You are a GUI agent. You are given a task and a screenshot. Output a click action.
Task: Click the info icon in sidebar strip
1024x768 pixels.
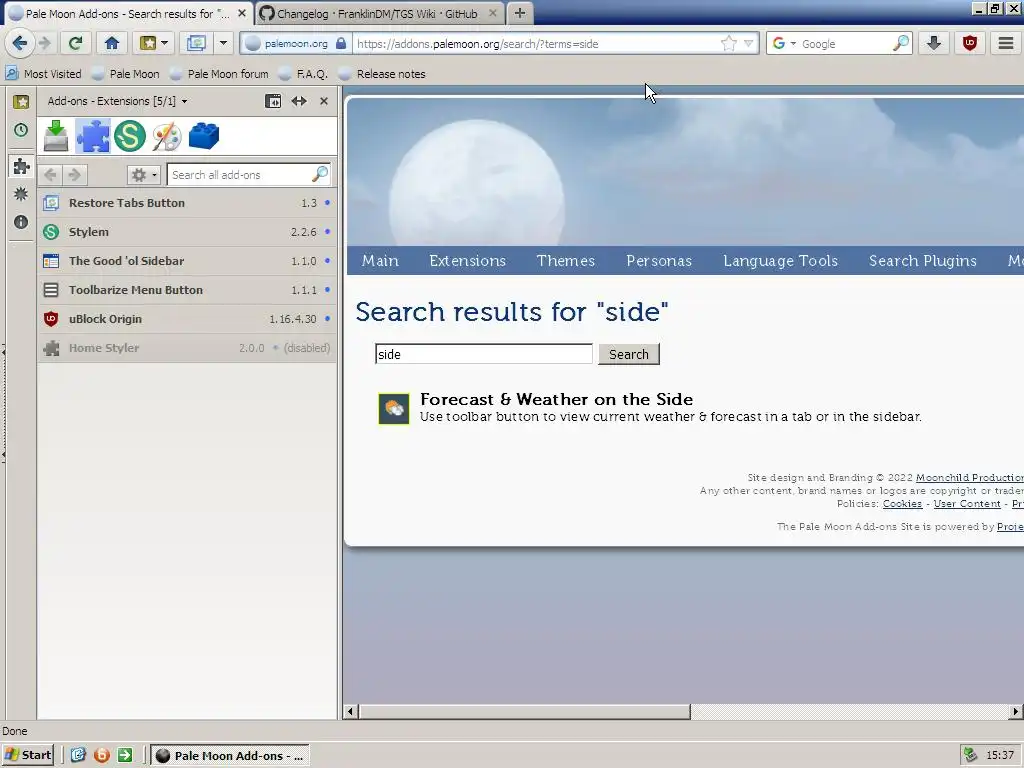(x=21, y=222)
